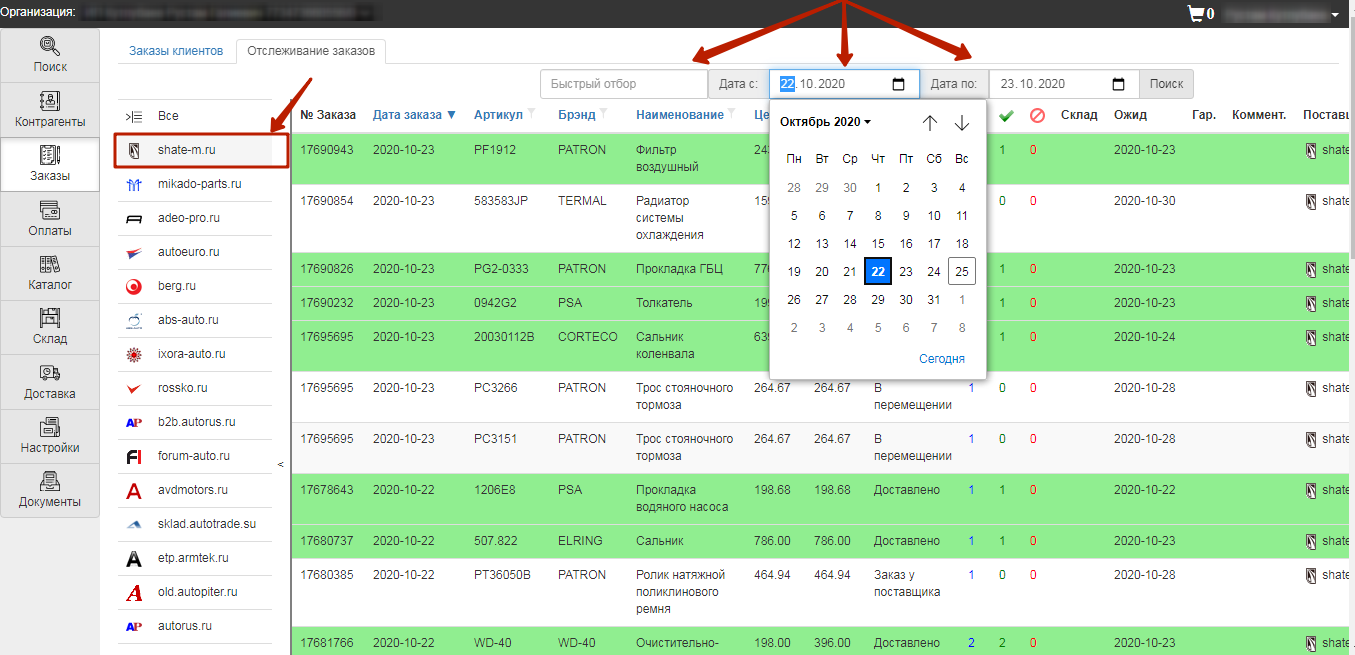Click the red cancelled column header

tap(1037, 116)
